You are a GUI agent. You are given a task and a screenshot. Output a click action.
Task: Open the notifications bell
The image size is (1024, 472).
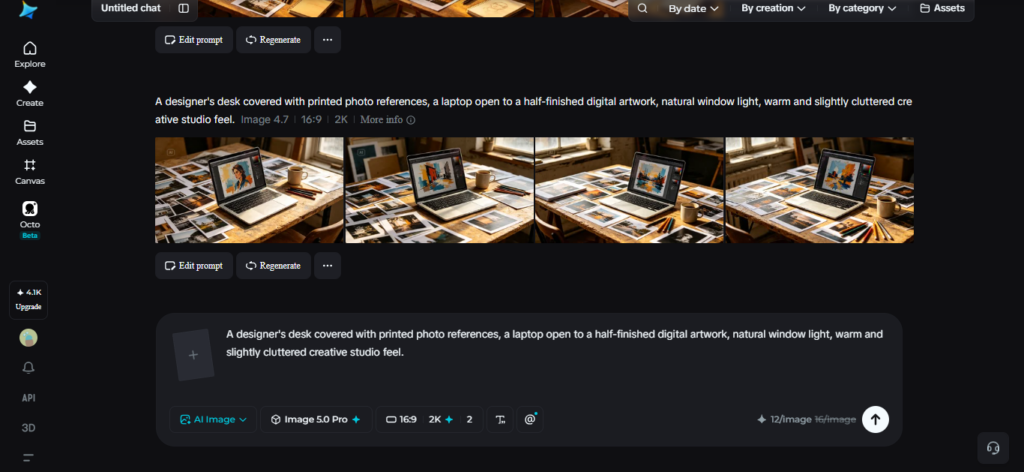29,368
